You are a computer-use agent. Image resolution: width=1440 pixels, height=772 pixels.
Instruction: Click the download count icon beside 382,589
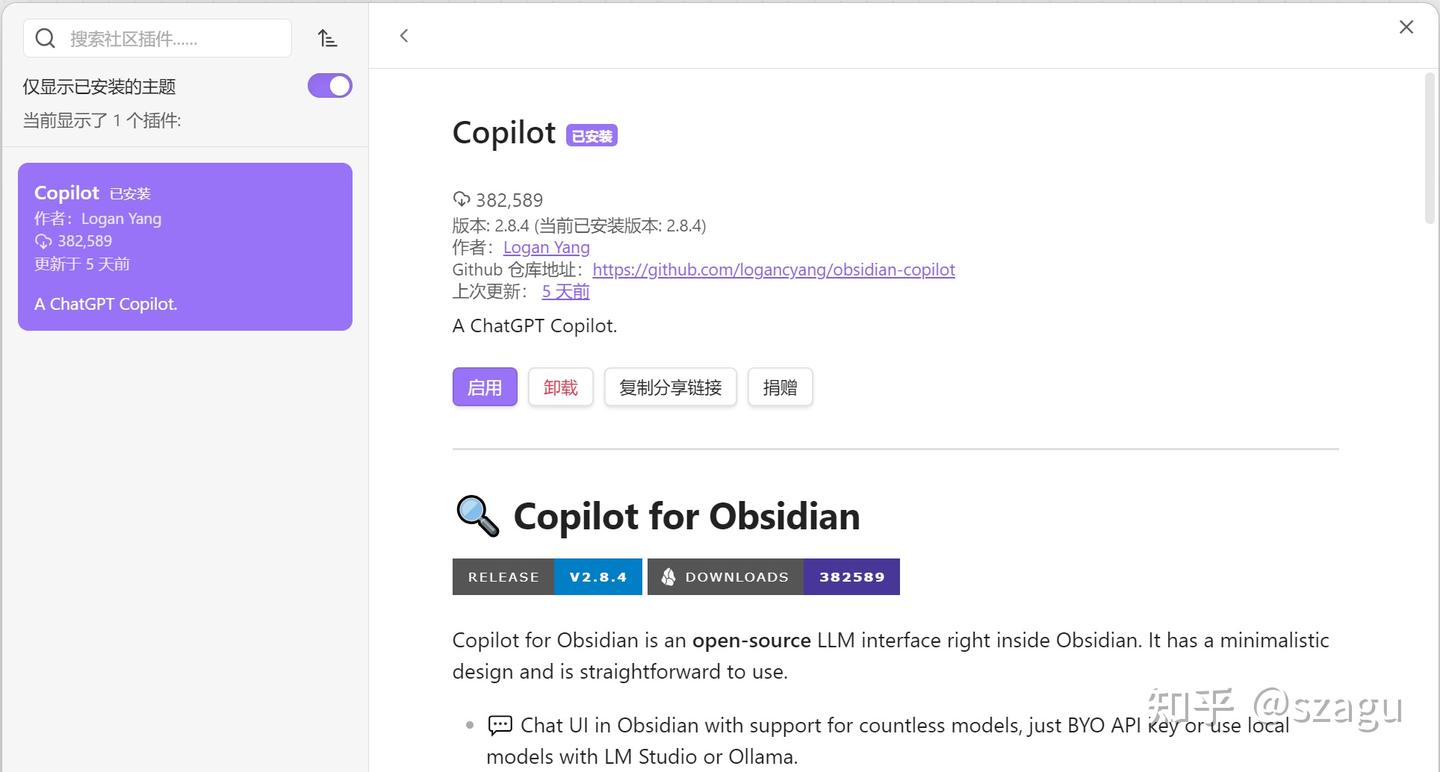(x=461, y=199)
